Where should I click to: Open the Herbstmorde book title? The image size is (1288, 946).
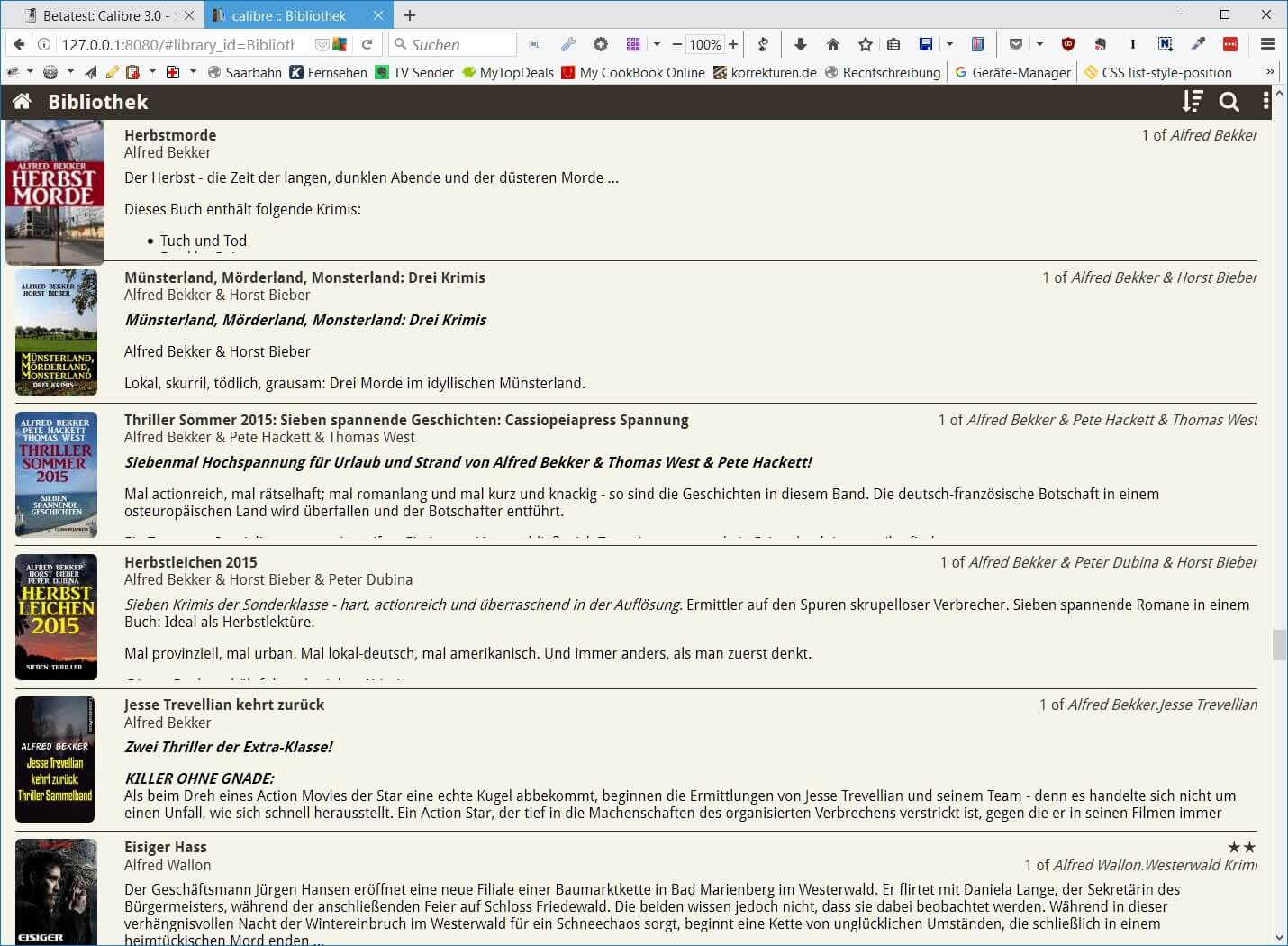point(170,135)
